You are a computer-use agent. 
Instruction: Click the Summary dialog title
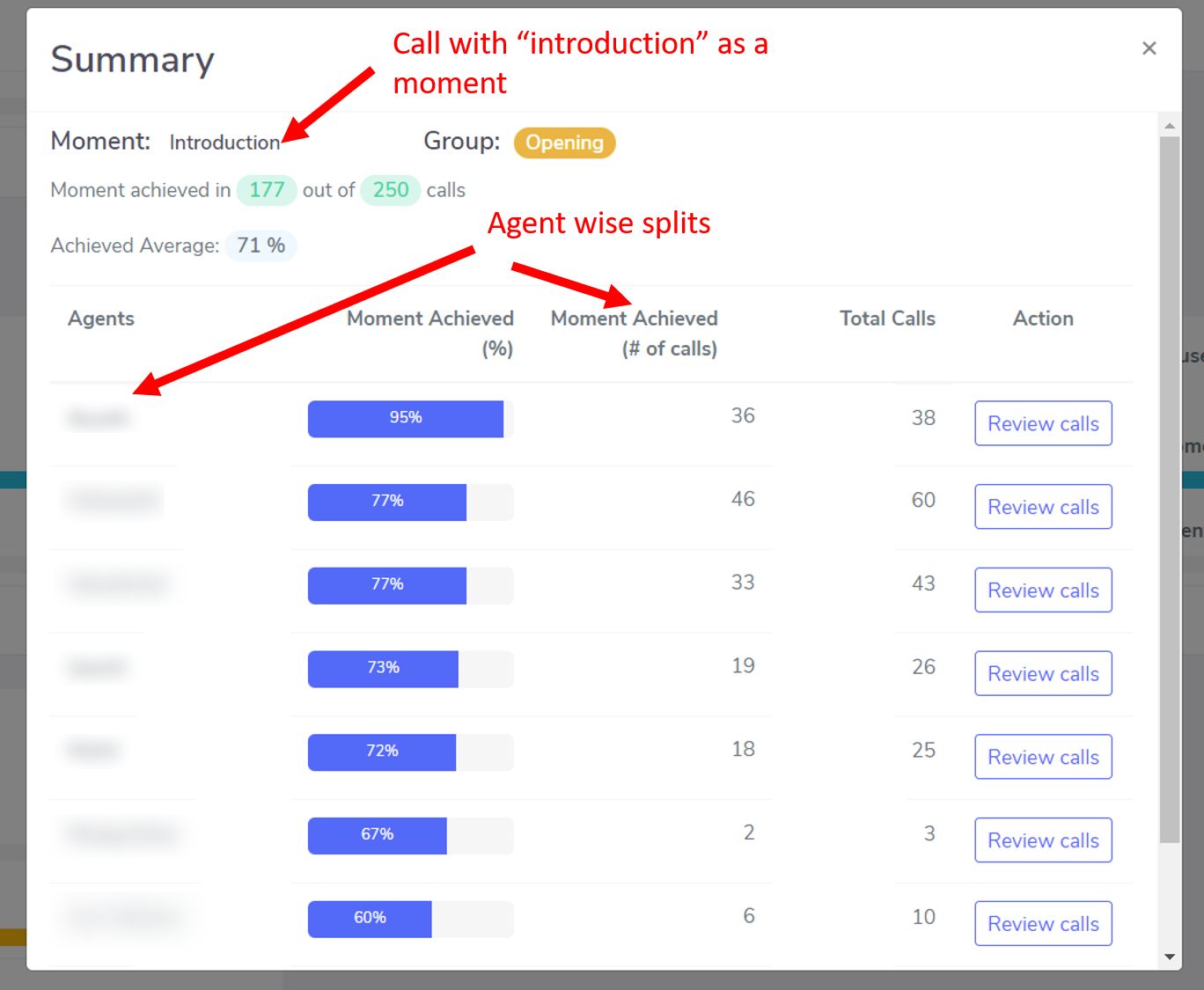click(x=132, y=59)
